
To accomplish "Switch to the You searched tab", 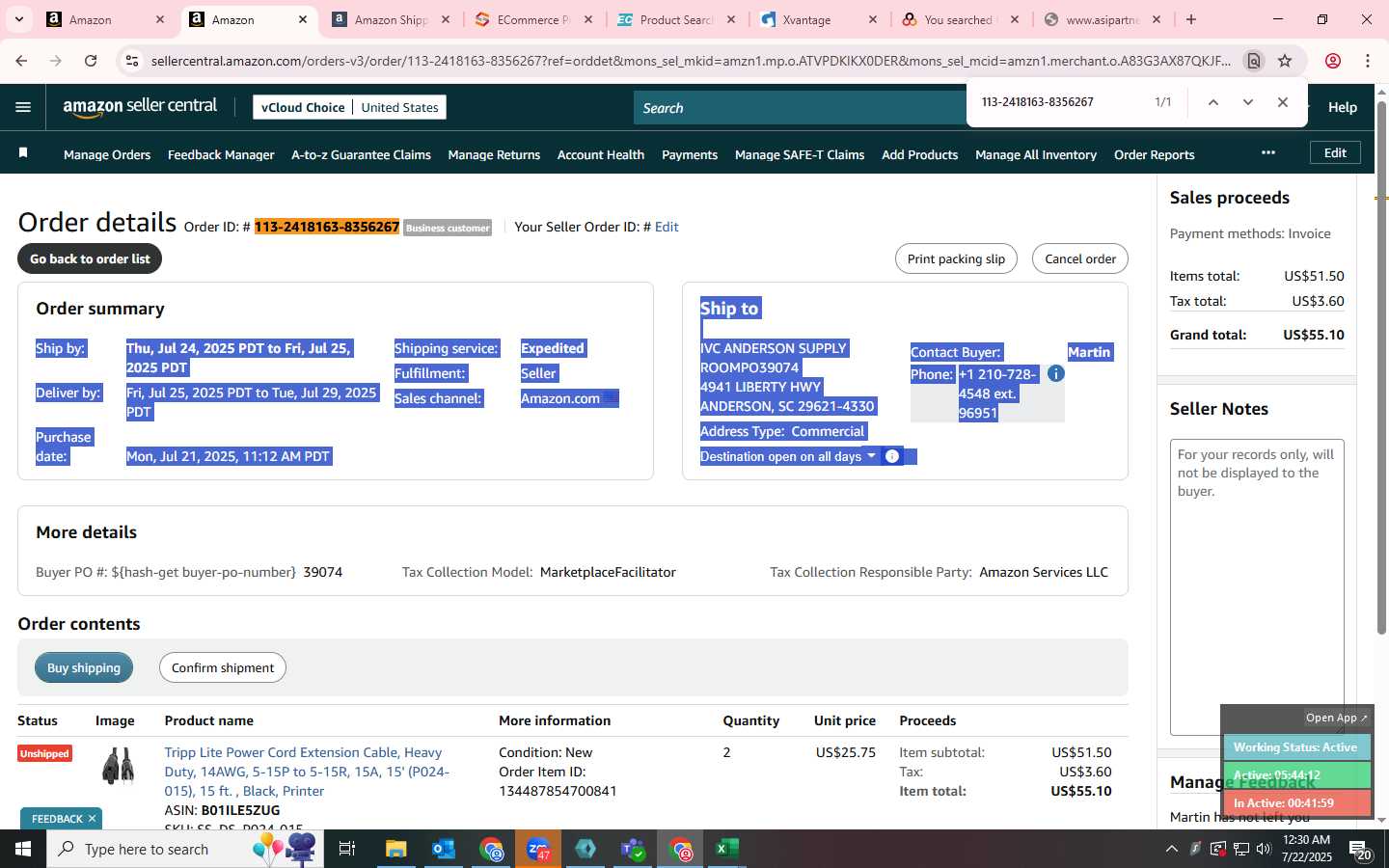I will click(x=962, y=19).
